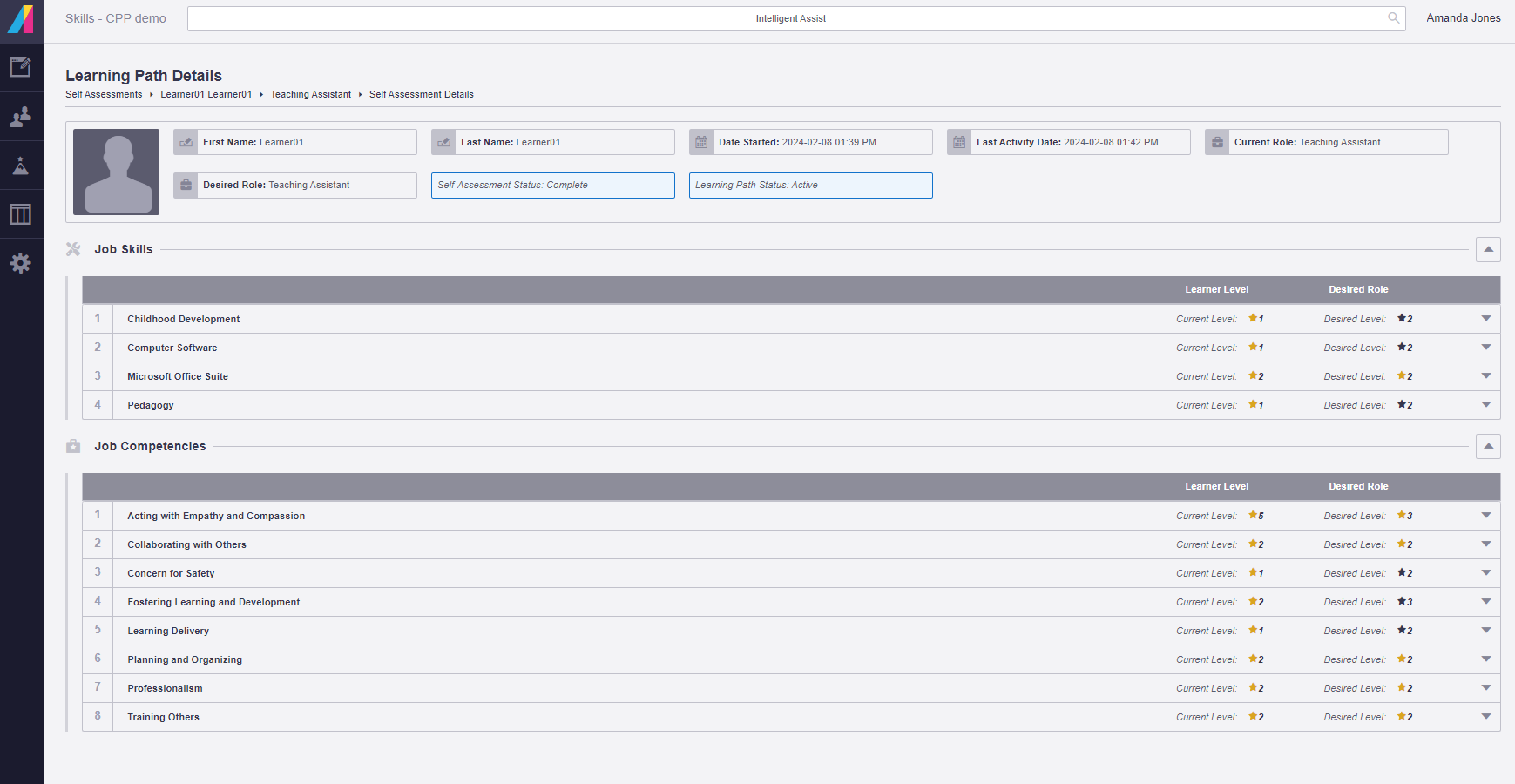Open the assessments edit icon in sidebar
Viewport: 1515px width, 784px height.
point(21,67)
